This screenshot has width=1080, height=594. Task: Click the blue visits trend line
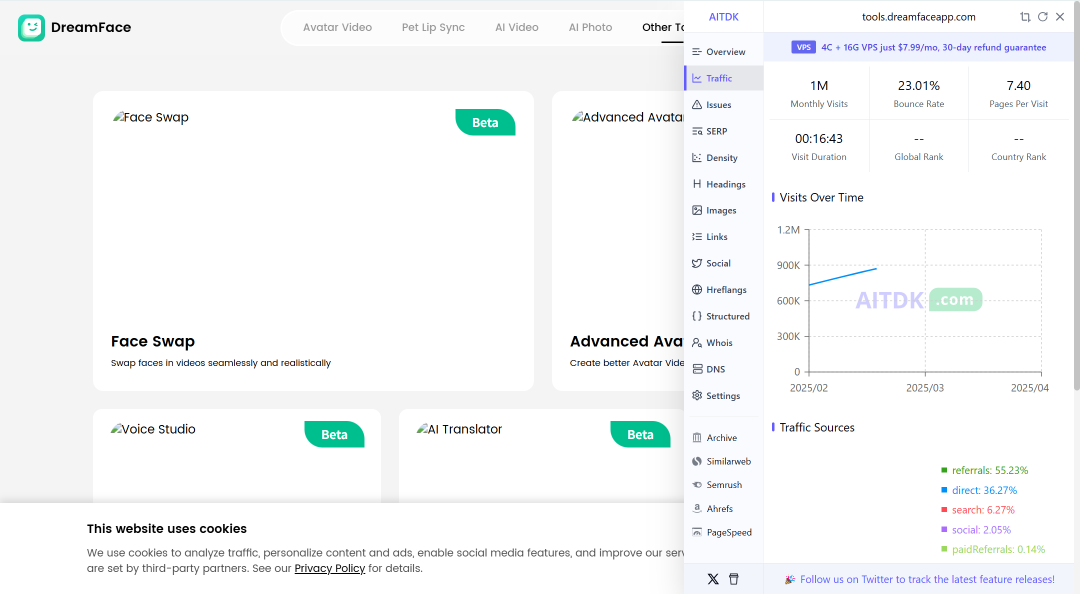point(843,276)
